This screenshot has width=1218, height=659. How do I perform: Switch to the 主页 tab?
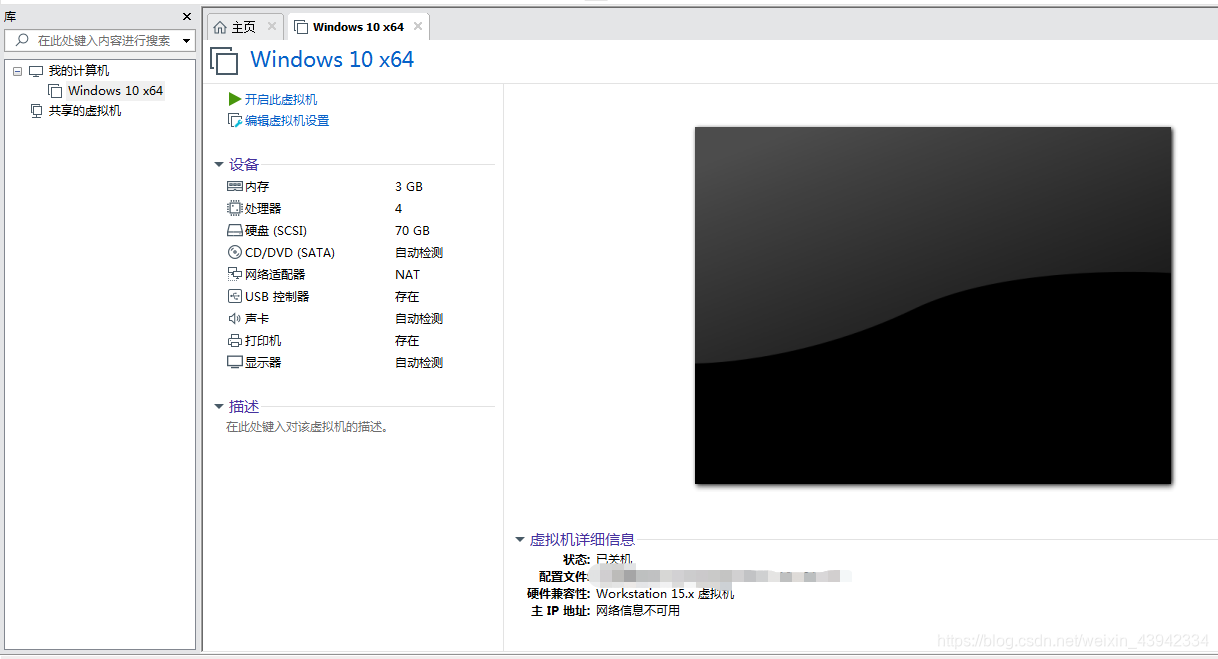click(244, 27)
